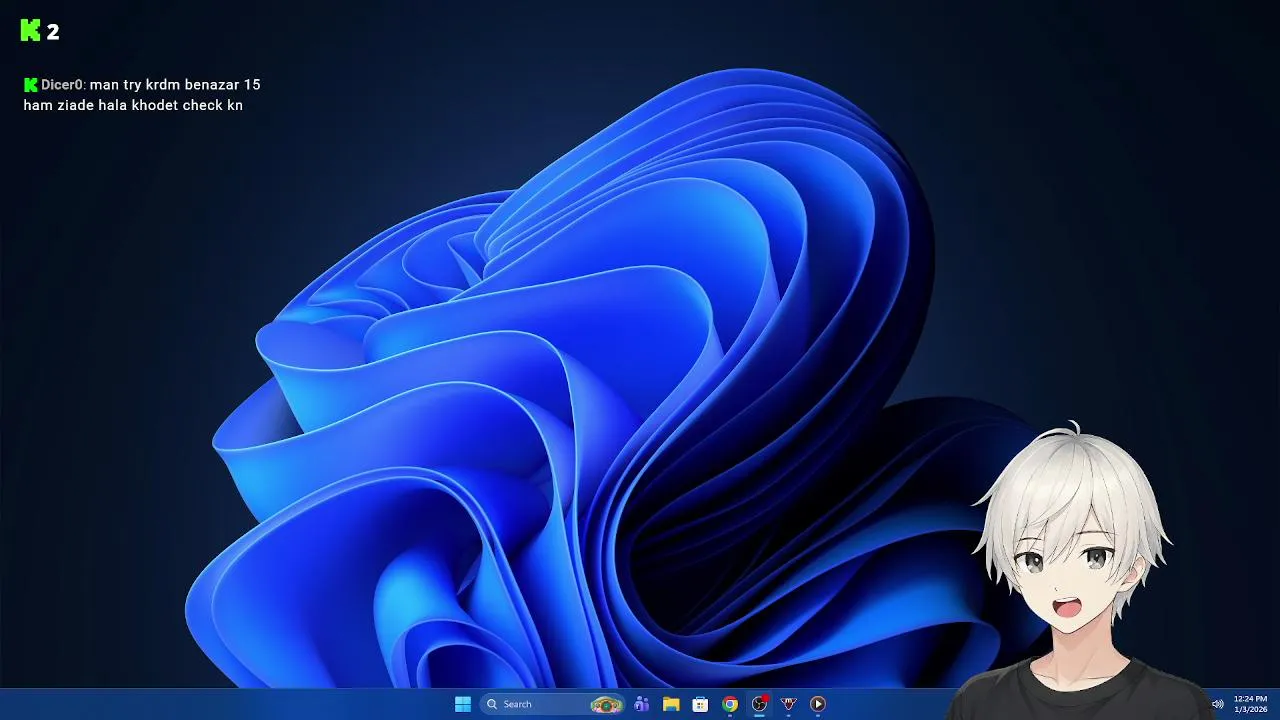Switch to OBS Studio in the taskbar
This screenshot has height=720, width=1280.
760,704
